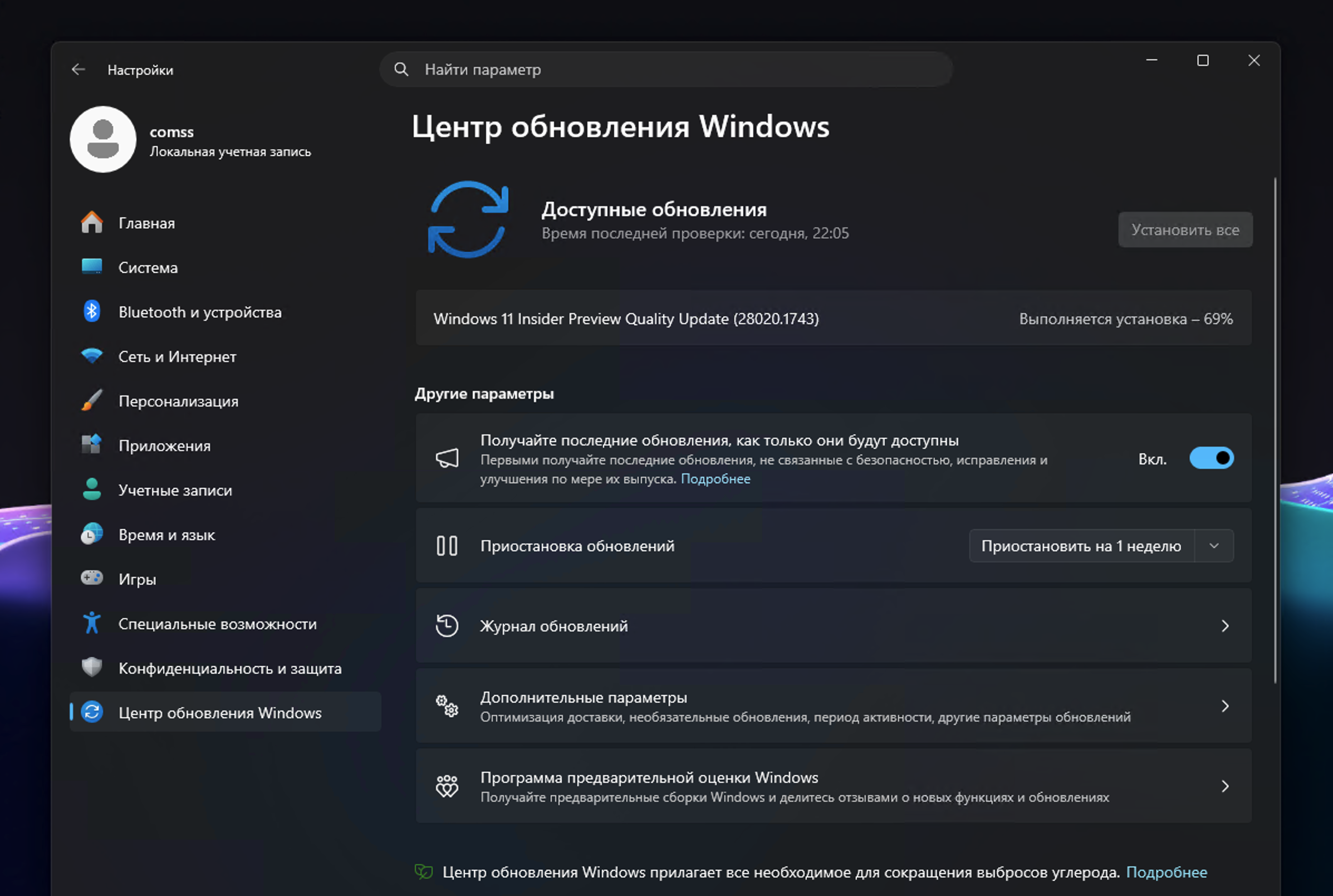This screenshot has width=1333, height=896.
Task: Click Время последней проверки text
Action: pos(695,233)
